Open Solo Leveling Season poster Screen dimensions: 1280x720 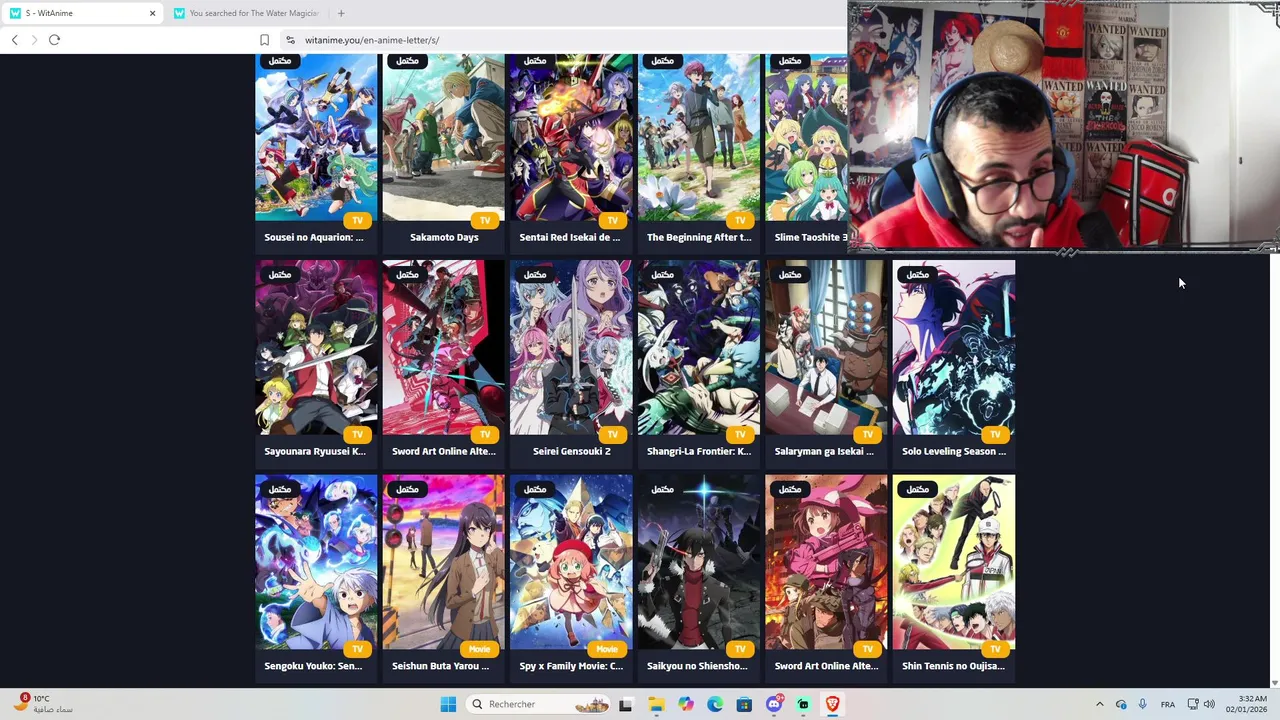(954, 348)
